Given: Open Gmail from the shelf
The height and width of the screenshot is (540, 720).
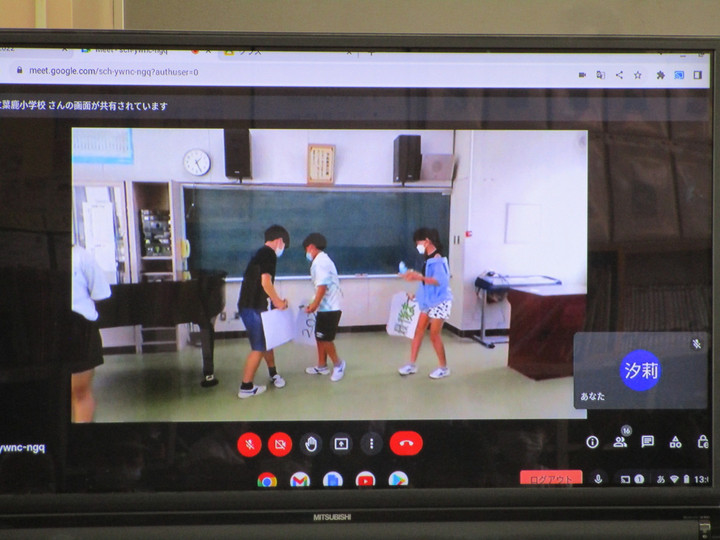Looking at the screenshot, I should coord(300,480).
